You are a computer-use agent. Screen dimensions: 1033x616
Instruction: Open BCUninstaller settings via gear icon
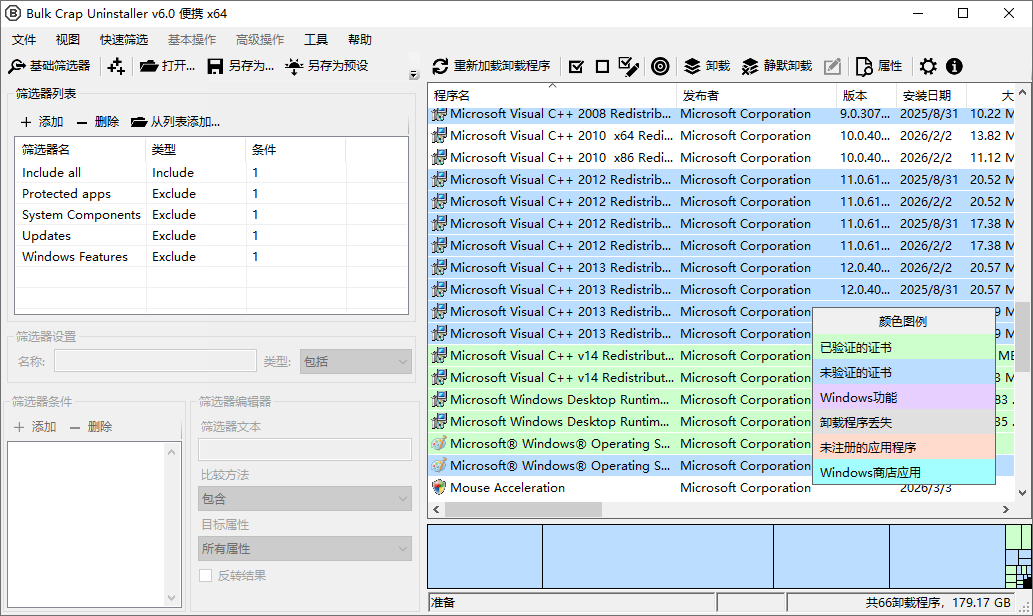point(928,66)
